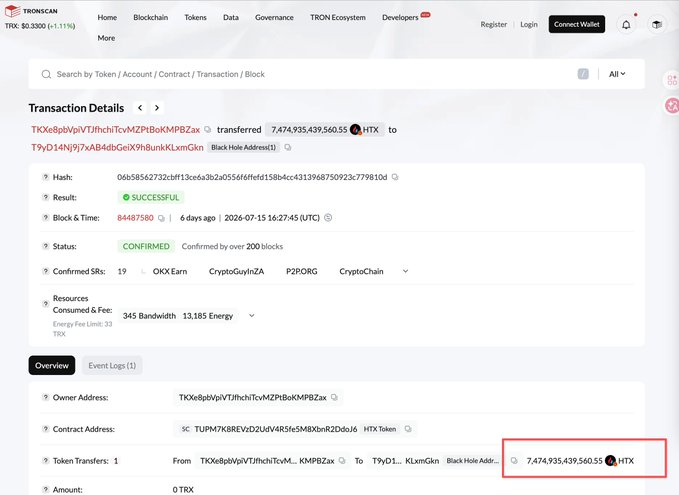Image resolution: width=679 pixels, height=495 pixels.
Task: Click the TRONSCAN logo
Action: (x=31, y=11)
